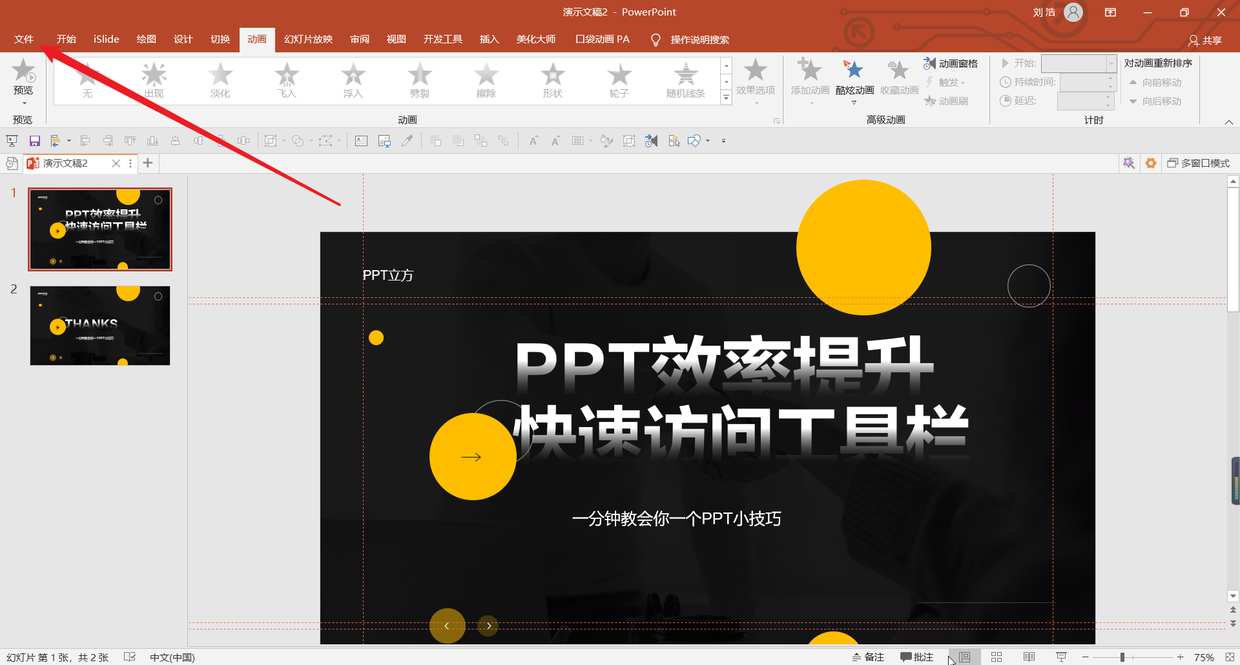Image resolution: width=1240 pixels, height=665 pixels.
Task: Click the zoom out minus button
Action: pos(1086,657)
